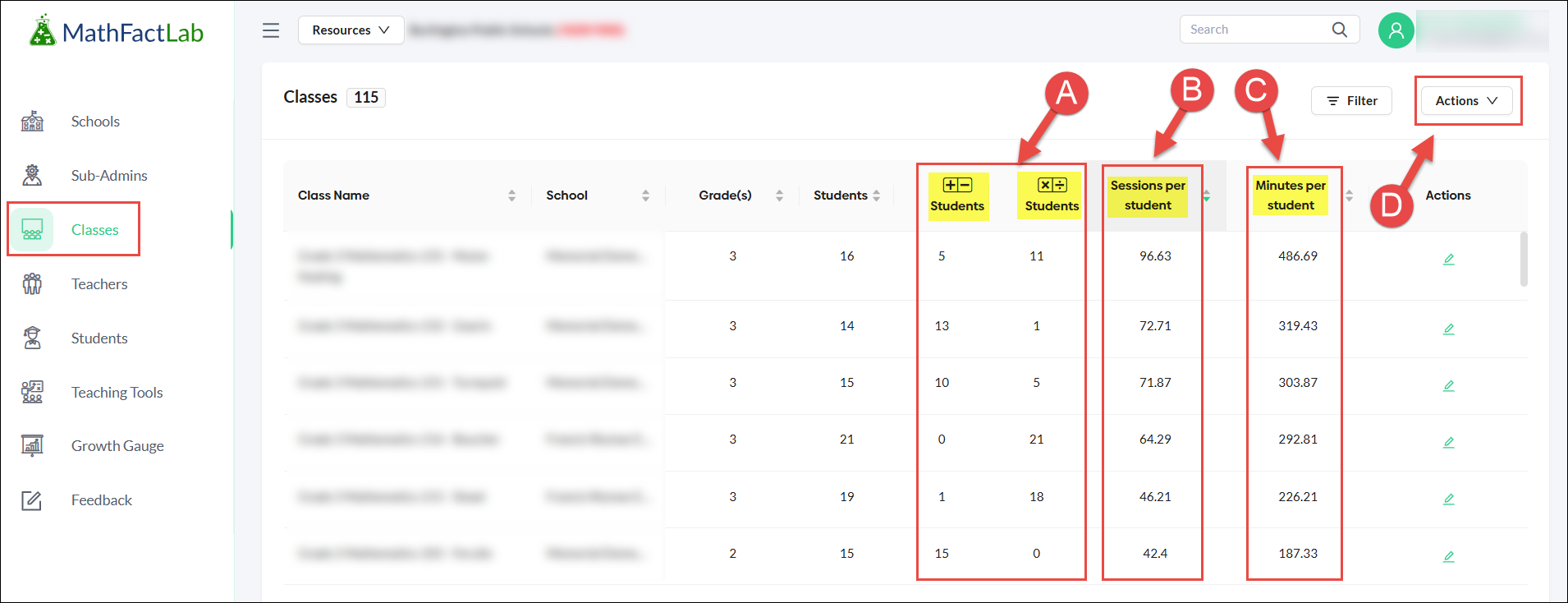Go to Schools in sidebar
1568x603 pixels.
coord(95,122)
